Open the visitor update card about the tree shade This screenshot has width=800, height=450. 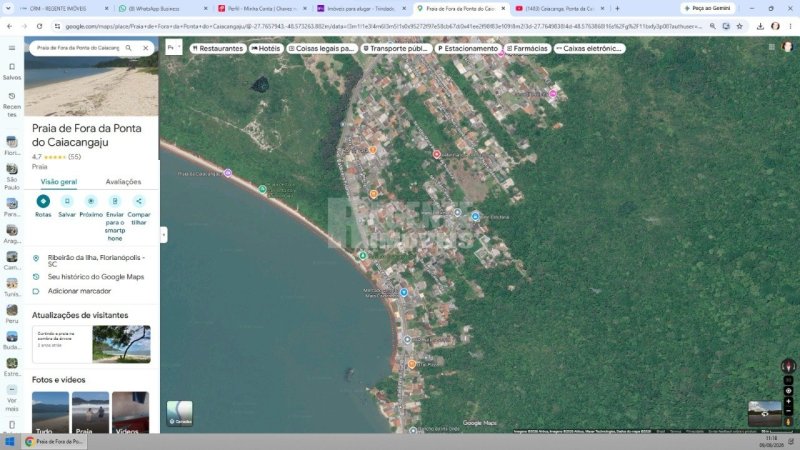click(91, 344)
